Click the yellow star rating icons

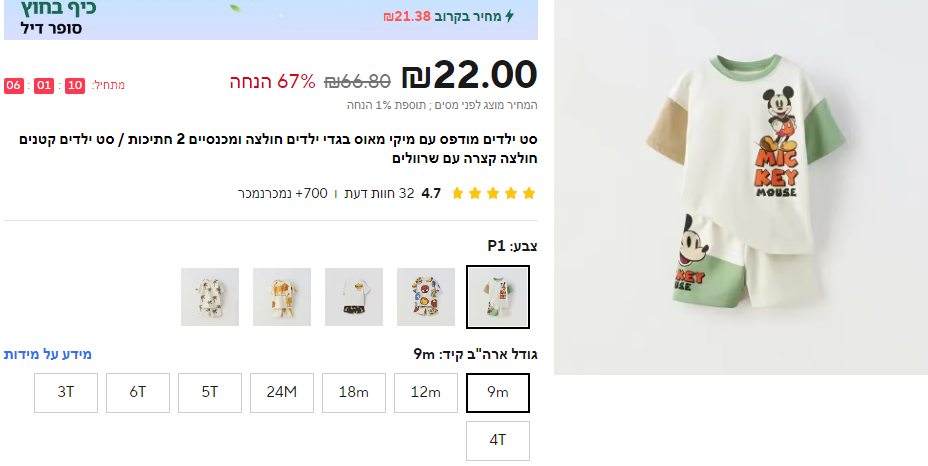[x=493, y=193]
